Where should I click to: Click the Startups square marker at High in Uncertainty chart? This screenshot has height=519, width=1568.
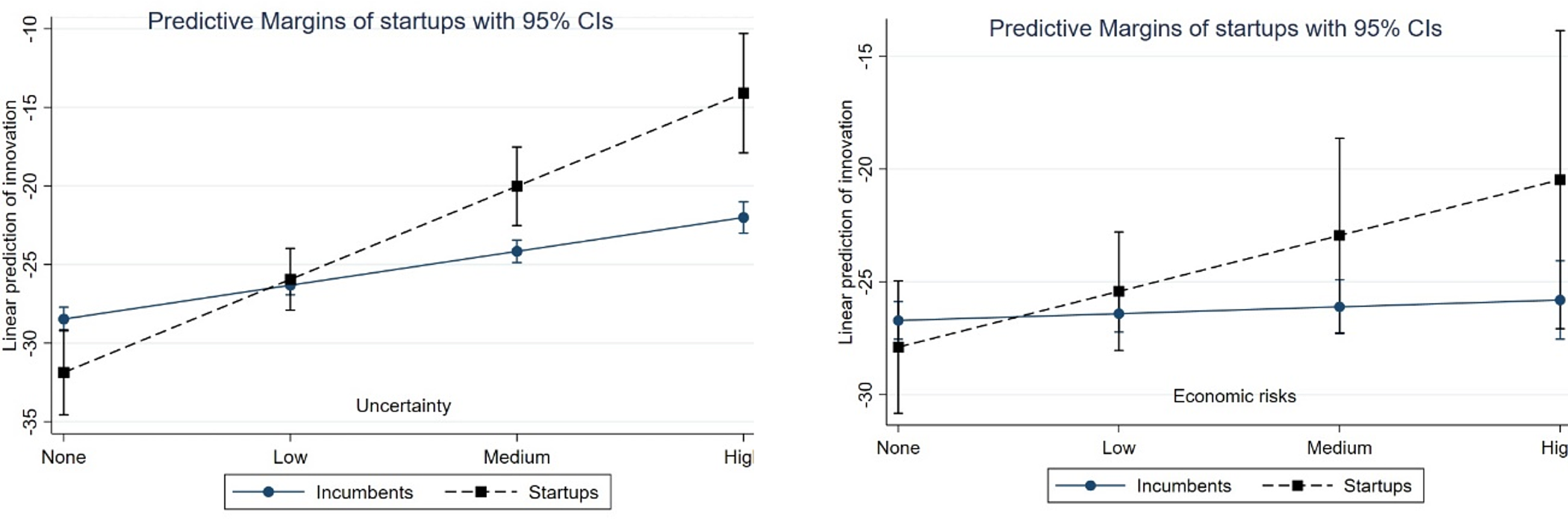[x=743, y=93]
